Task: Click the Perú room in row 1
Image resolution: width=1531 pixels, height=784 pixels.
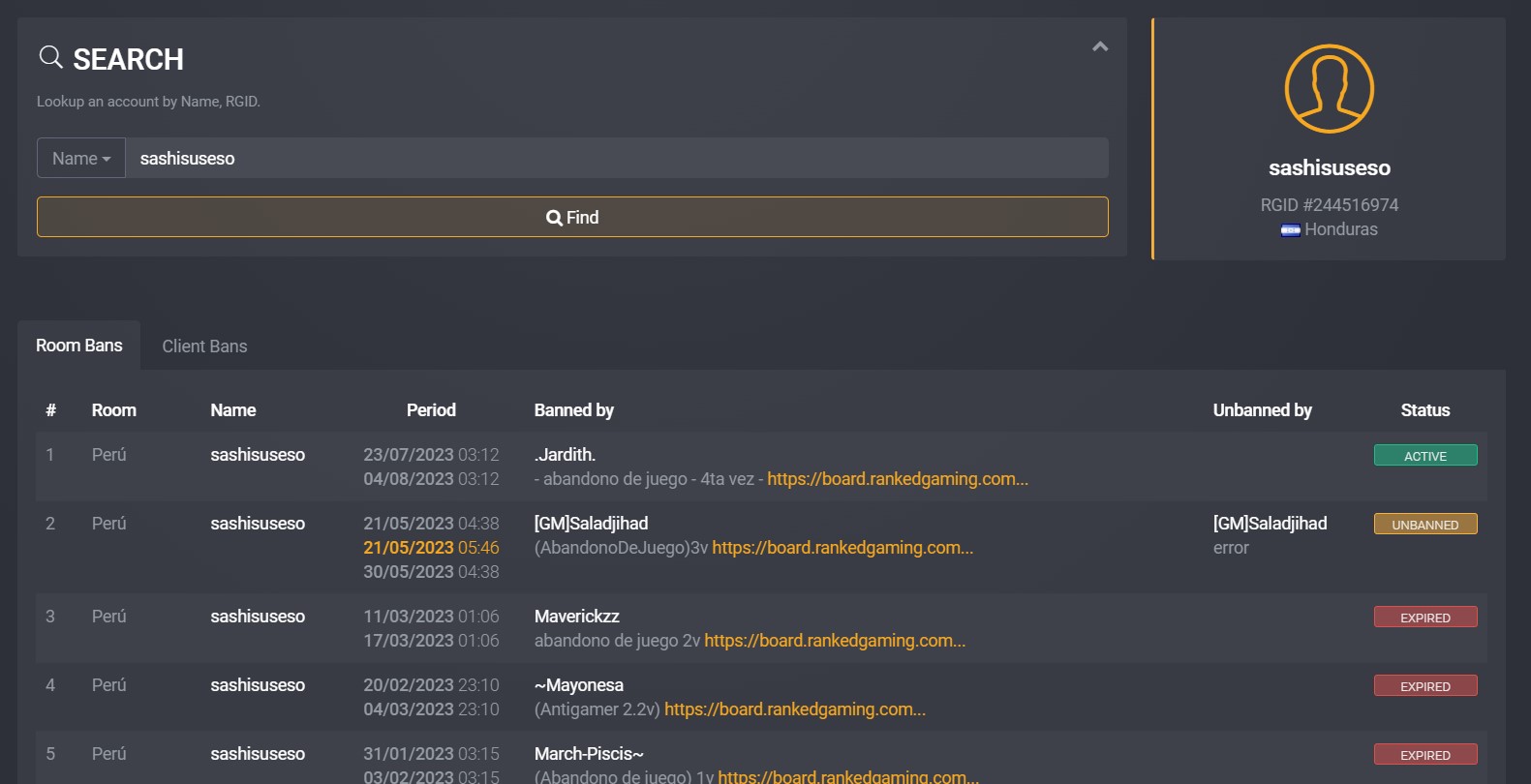Action: click(109, 455)
